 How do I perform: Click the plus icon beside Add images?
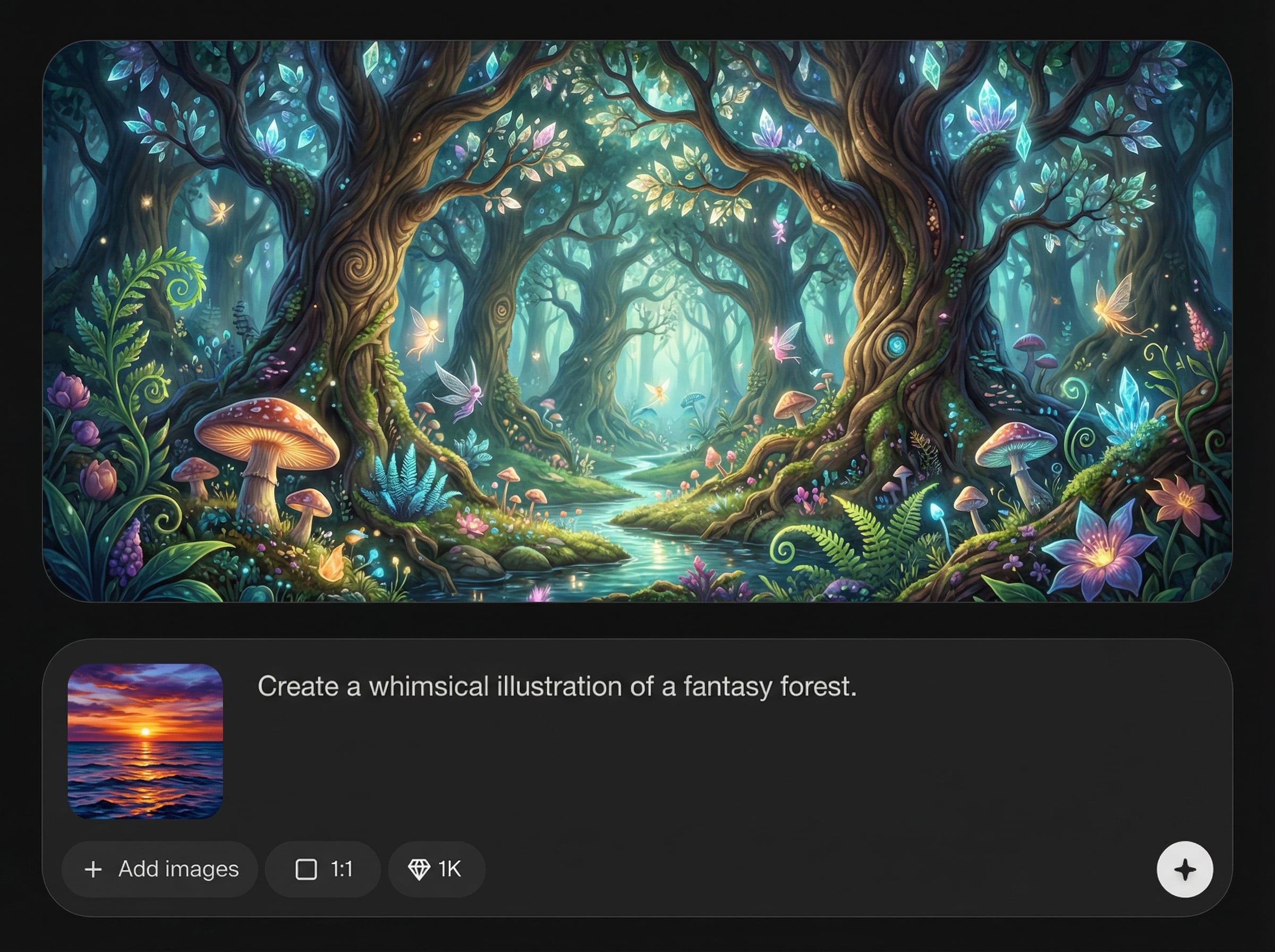coord(93,869)
